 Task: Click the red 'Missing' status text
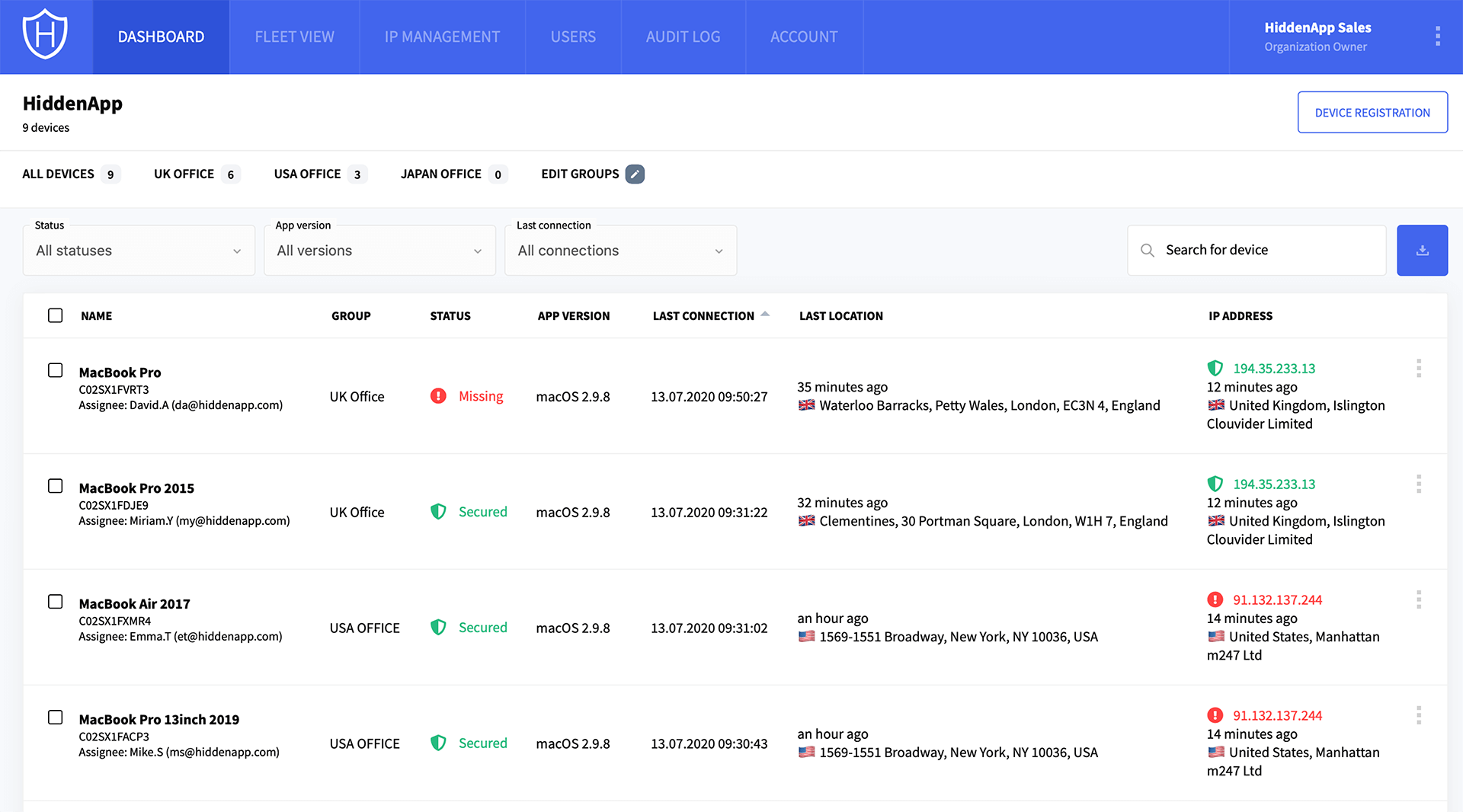[481, 396]
